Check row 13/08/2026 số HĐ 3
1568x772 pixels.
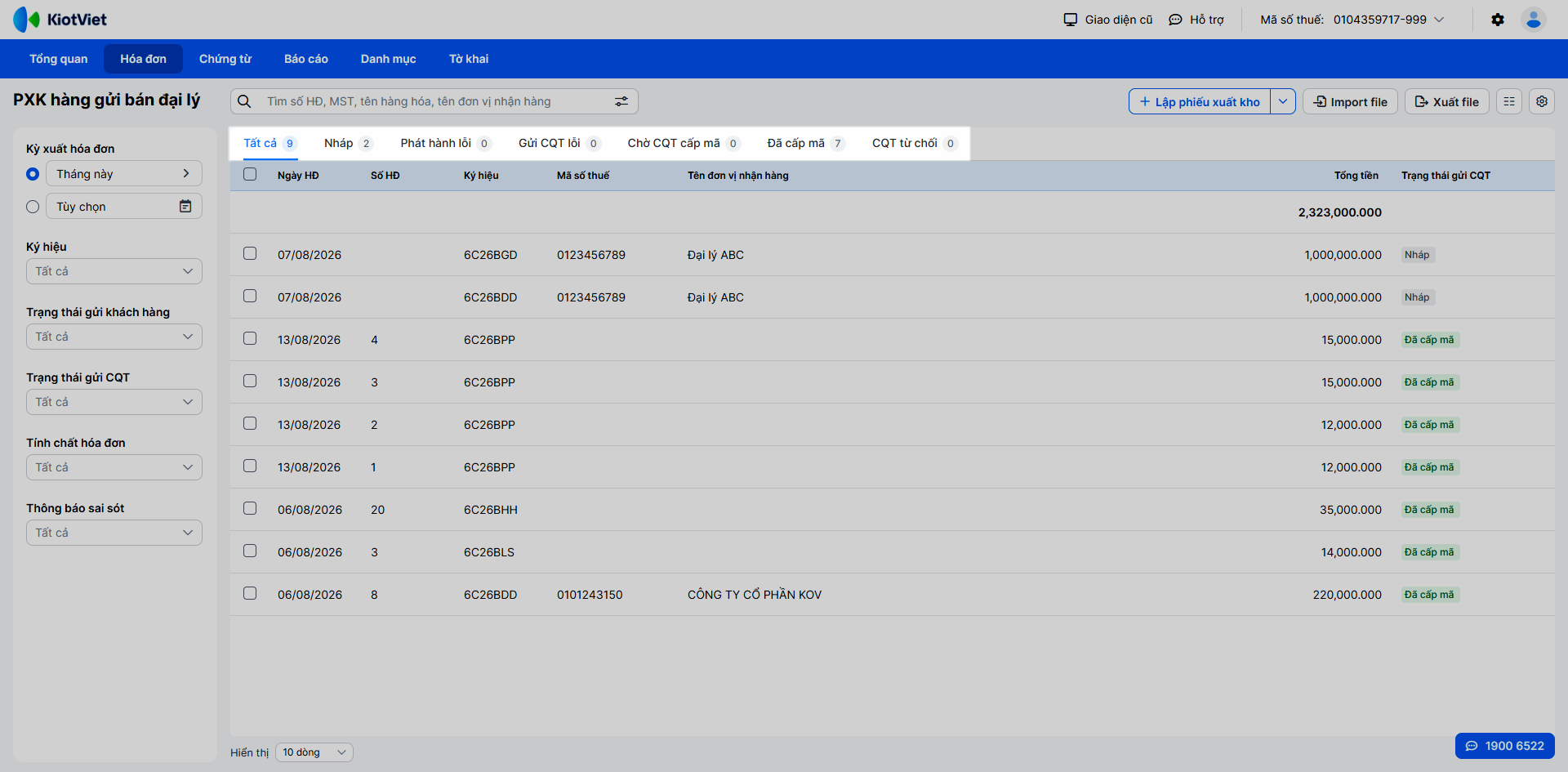point(250,381)
